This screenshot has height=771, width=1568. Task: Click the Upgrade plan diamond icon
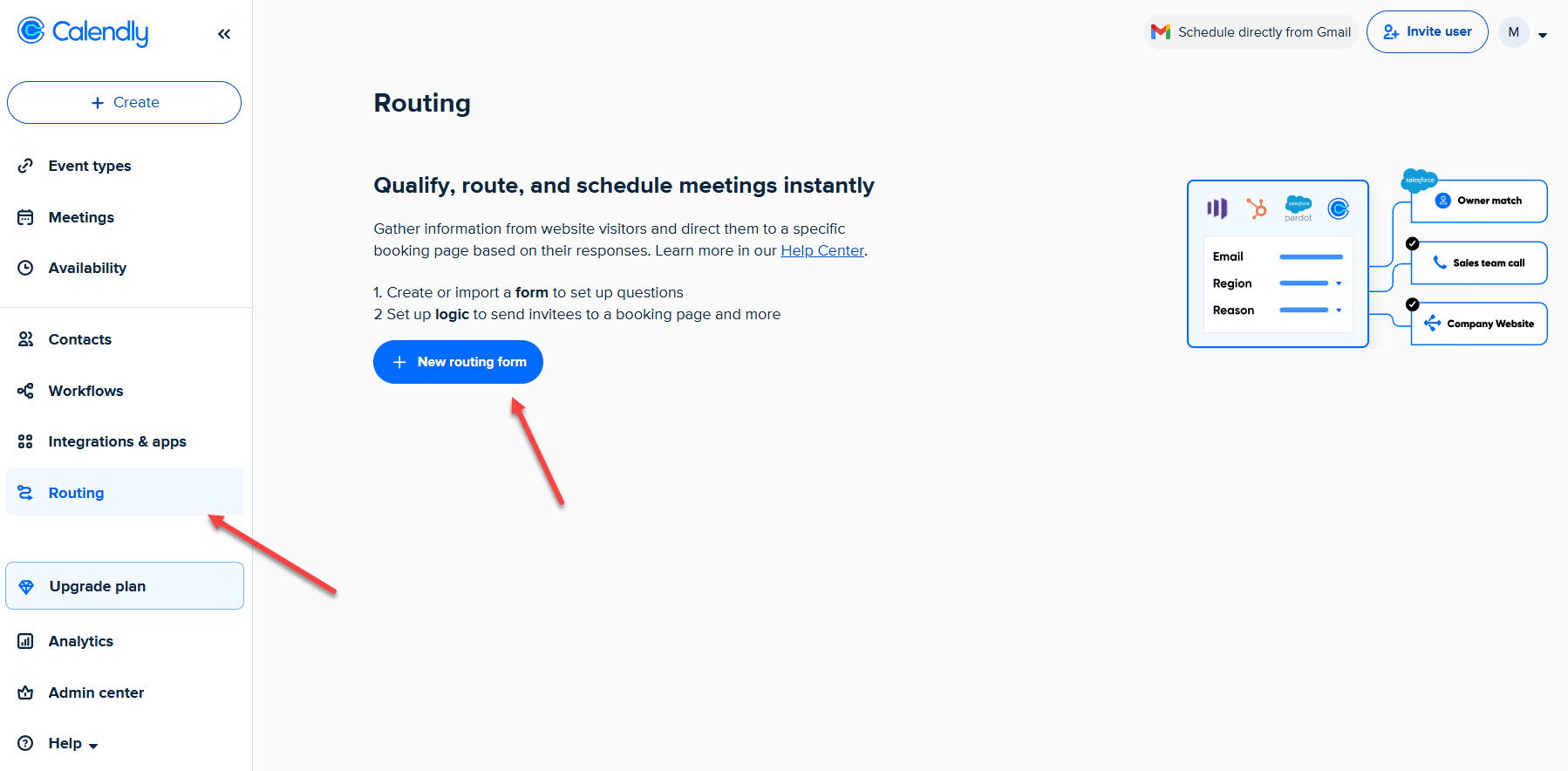26,586
